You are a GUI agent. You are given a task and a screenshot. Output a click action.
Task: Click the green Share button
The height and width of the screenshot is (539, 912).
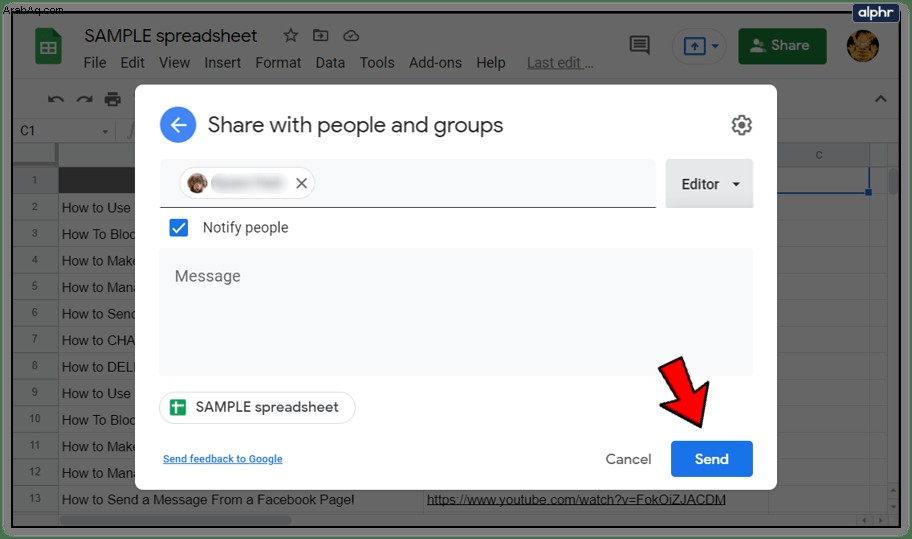[782, 46]
